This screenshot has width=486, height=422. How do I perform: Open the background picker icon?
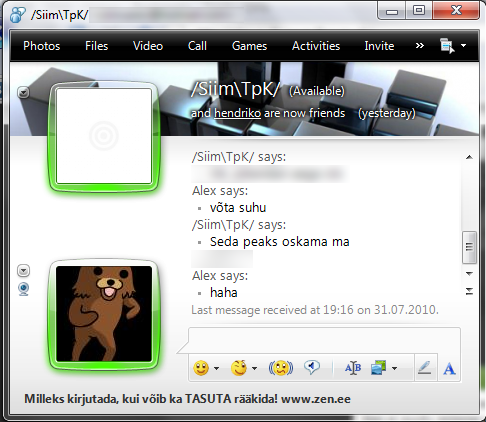click(x=379, y=368)
